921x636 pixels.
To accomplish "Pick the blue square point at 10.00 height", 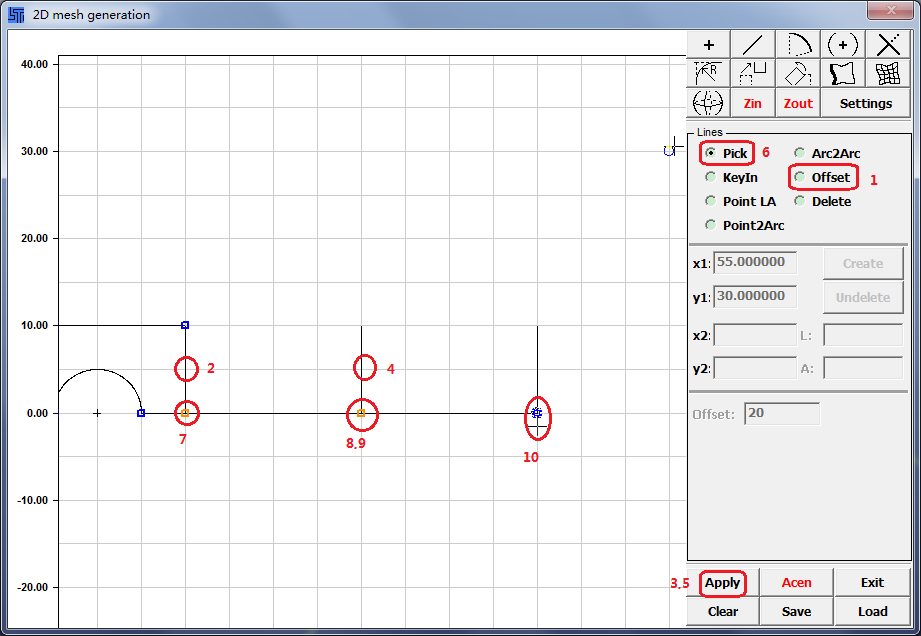I will 185,325.
